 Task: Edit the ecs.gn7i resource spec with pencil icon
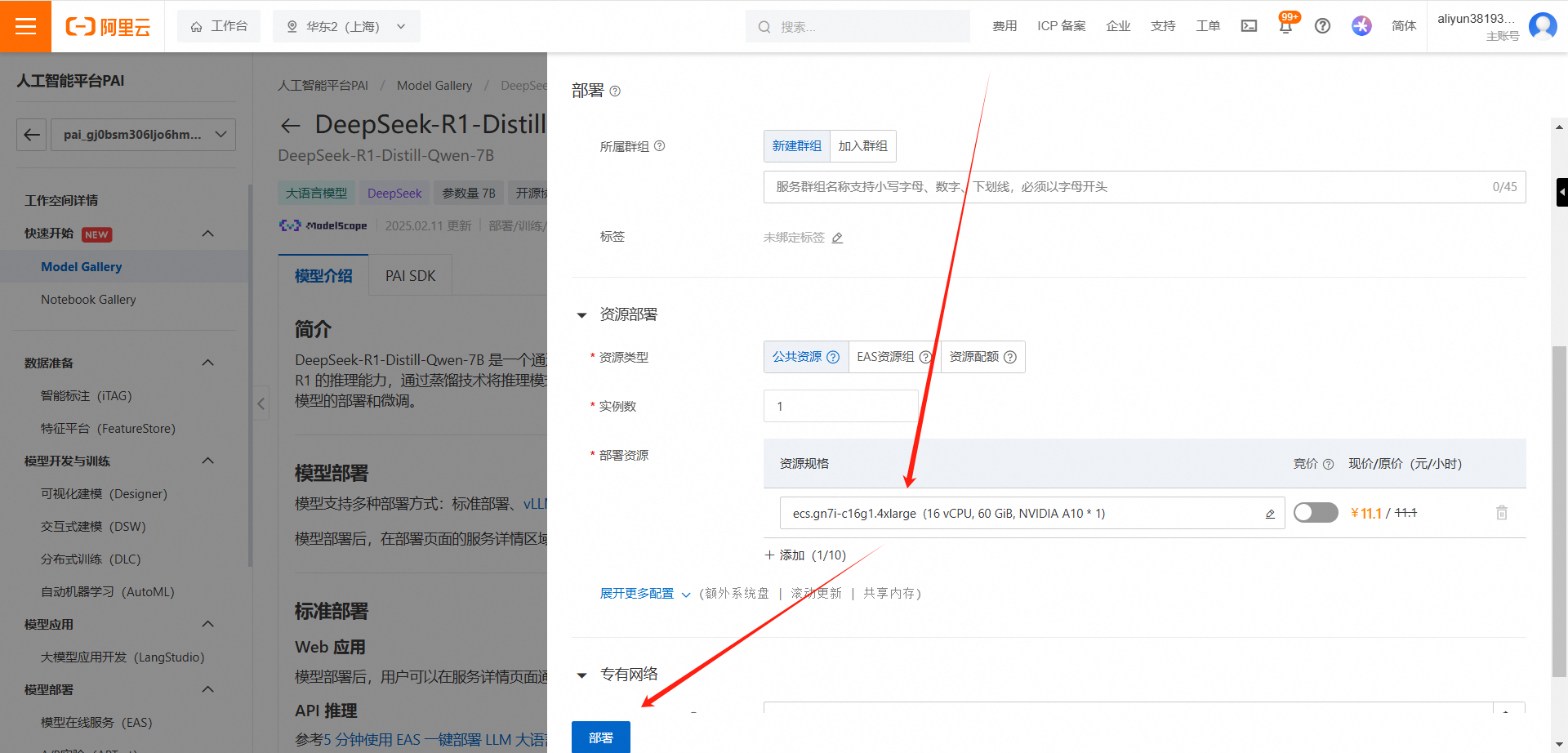tap(1270, 514)
